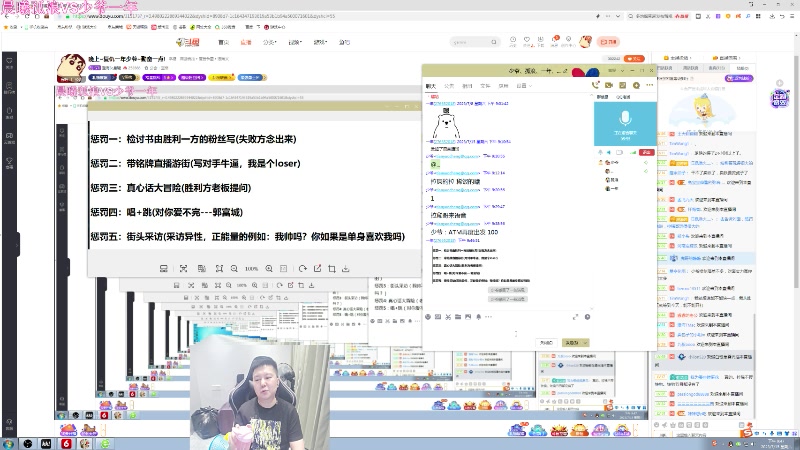Expand the Settings dropdown tab in QQ group

pos(523,86)
